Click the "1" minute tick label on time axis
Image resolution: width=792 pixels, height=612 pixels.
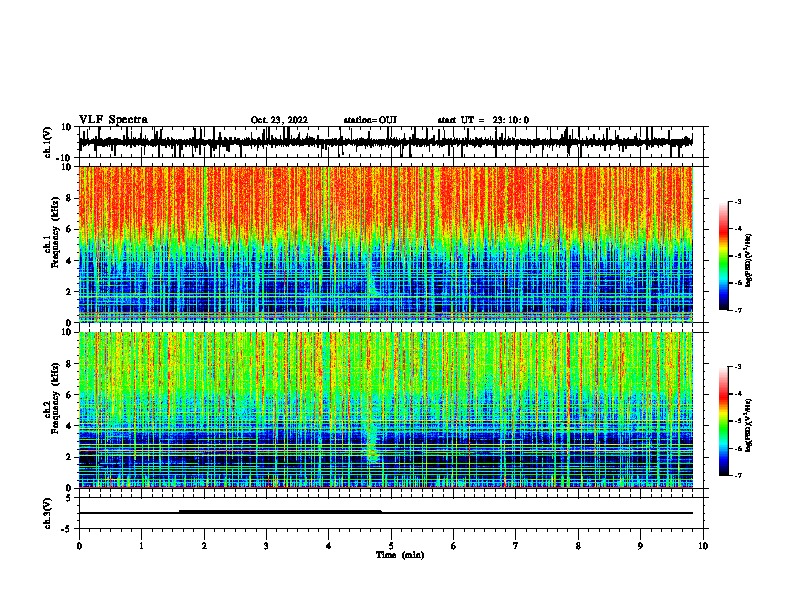[x=141, y=546]
